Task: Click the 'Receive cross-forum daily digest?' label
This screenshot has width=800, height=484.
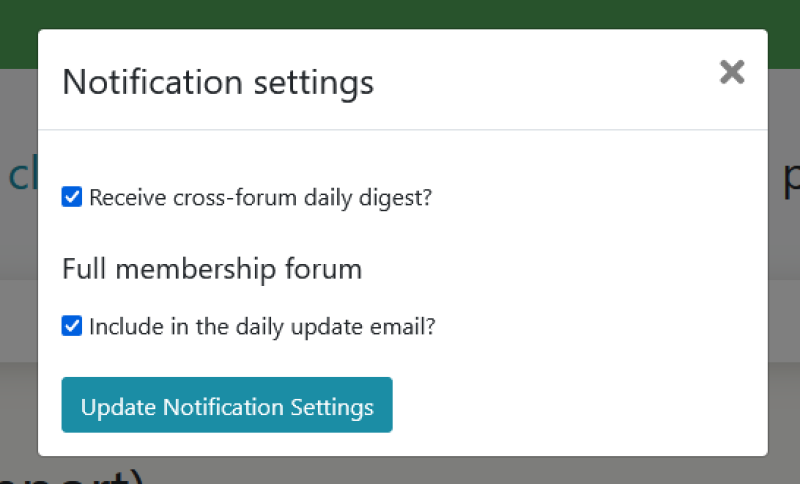Action: coord(260,197)
